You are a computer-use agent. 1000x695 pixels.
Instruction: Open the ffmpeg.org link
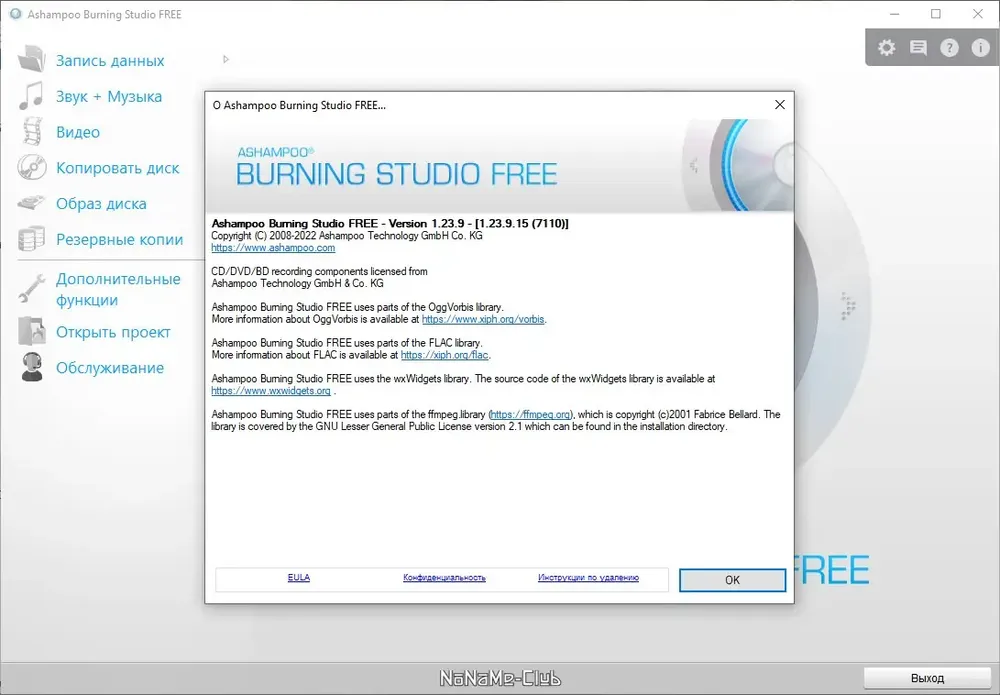[x=531, y=414]
